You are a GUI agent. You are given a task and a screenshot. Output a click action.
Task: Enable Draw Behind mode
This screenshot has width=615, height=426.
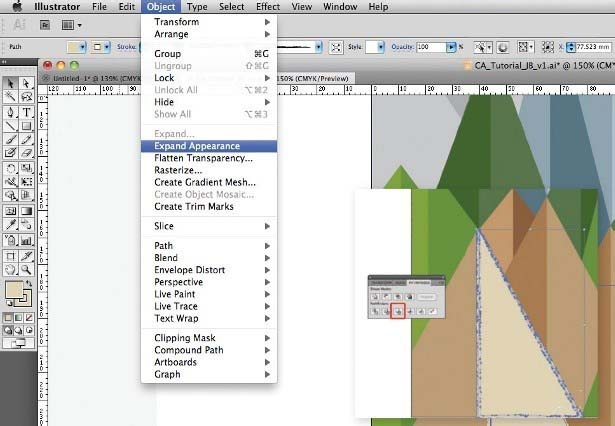[x=18, y=330]
